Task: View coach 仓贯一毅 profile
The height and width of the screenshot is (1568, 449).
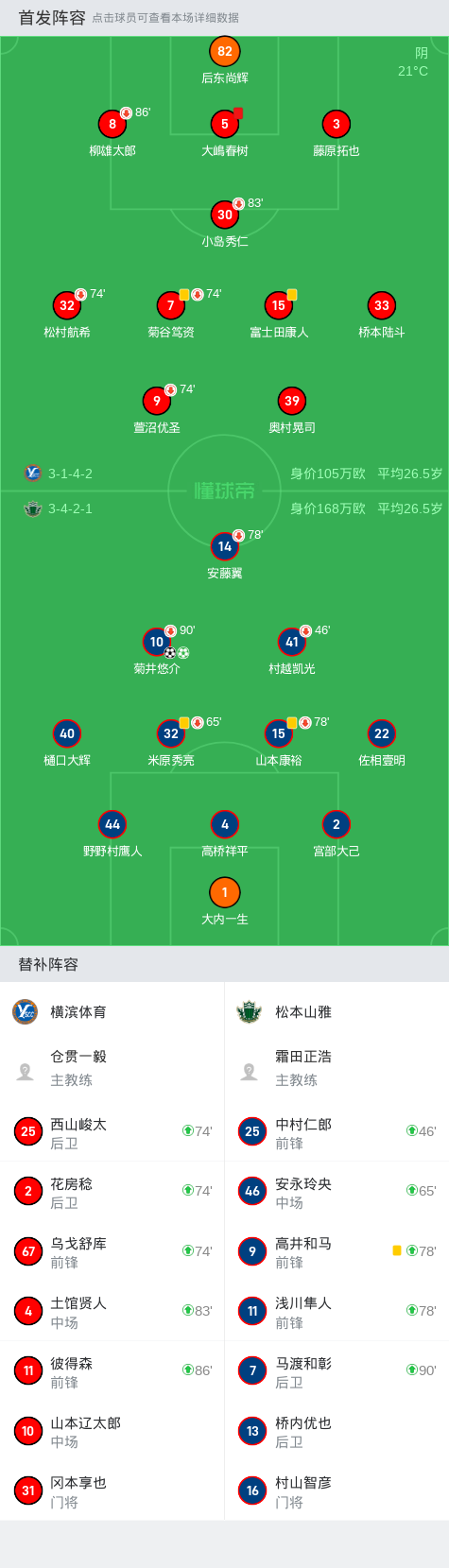Action: pos(112,1068)
